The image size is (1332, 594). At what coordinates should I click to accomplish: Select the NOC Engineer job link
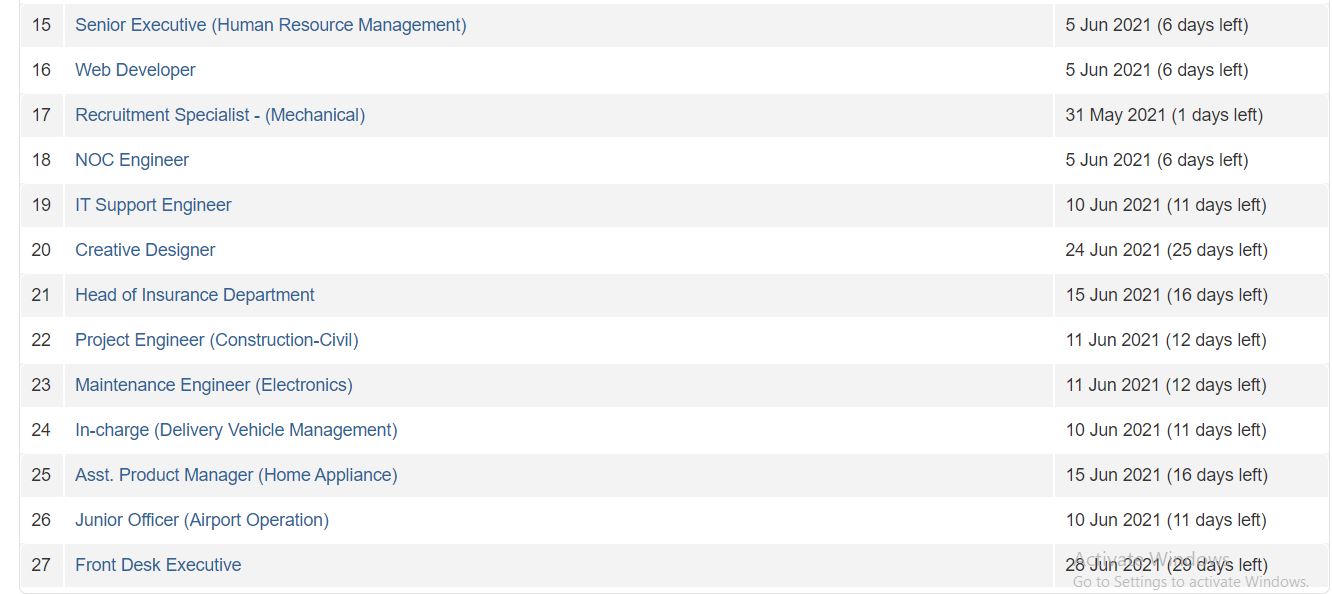[x=132, y=160]
